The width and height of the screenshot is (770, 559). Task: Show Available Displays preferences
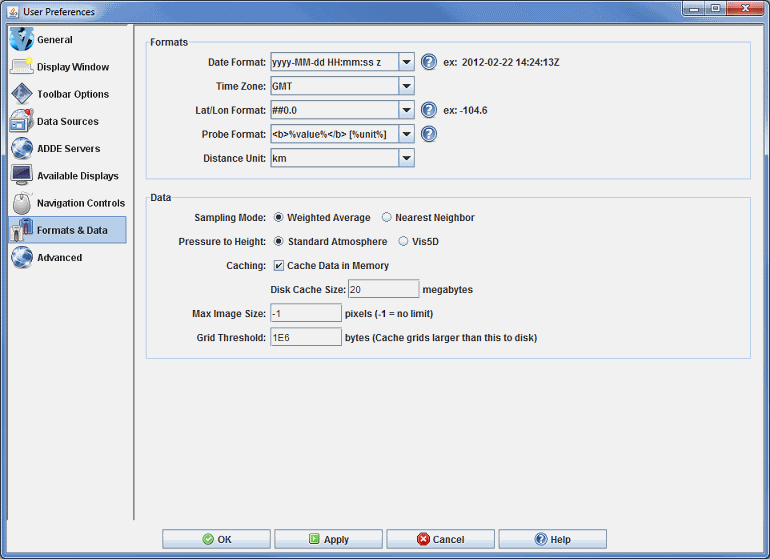tap(67, 175)
